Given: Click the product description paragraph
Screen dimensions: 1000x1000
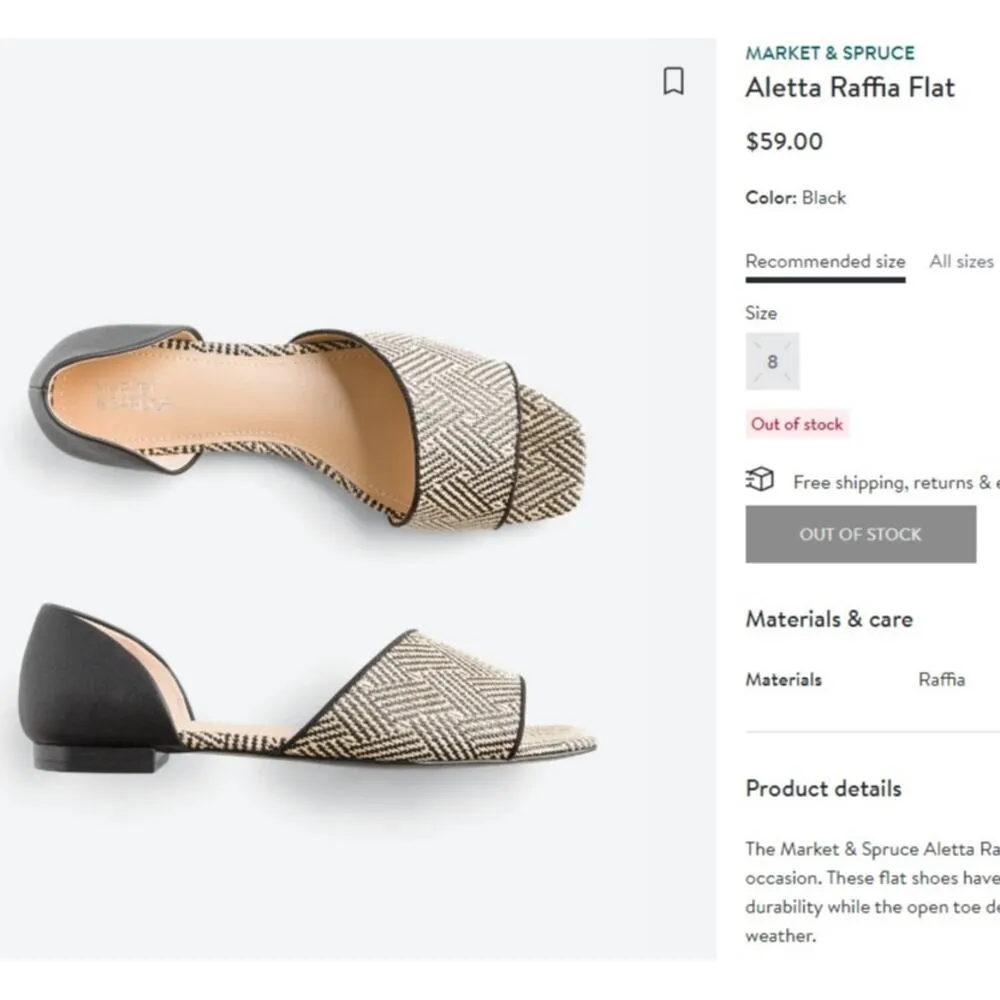Looking at the screenshot, I should point(870,892).
